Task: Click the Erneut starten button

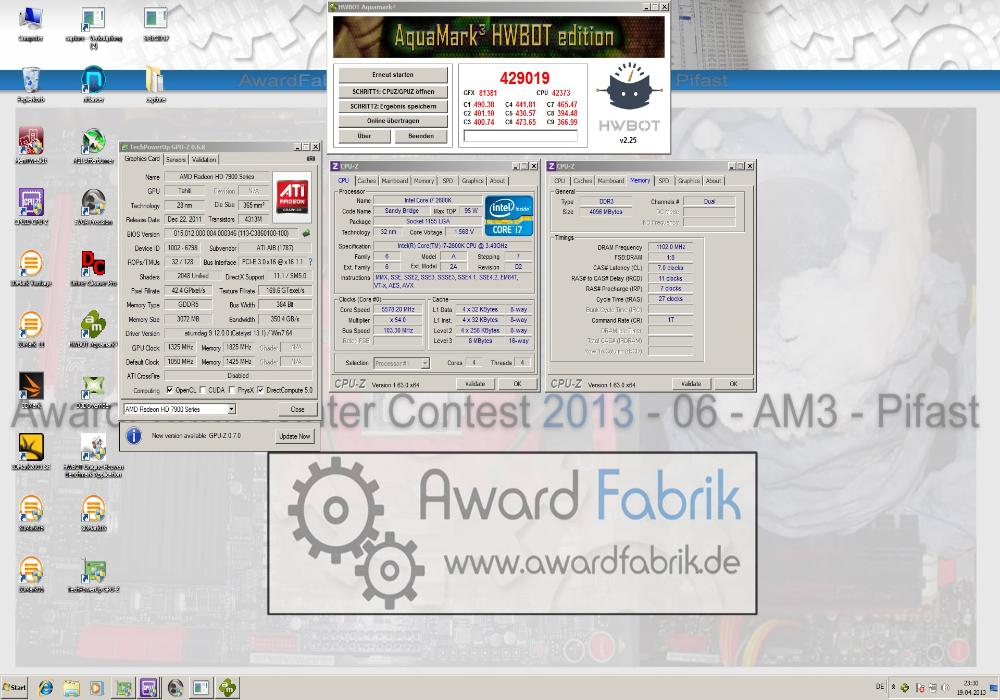Action: (x=393, y=75)
